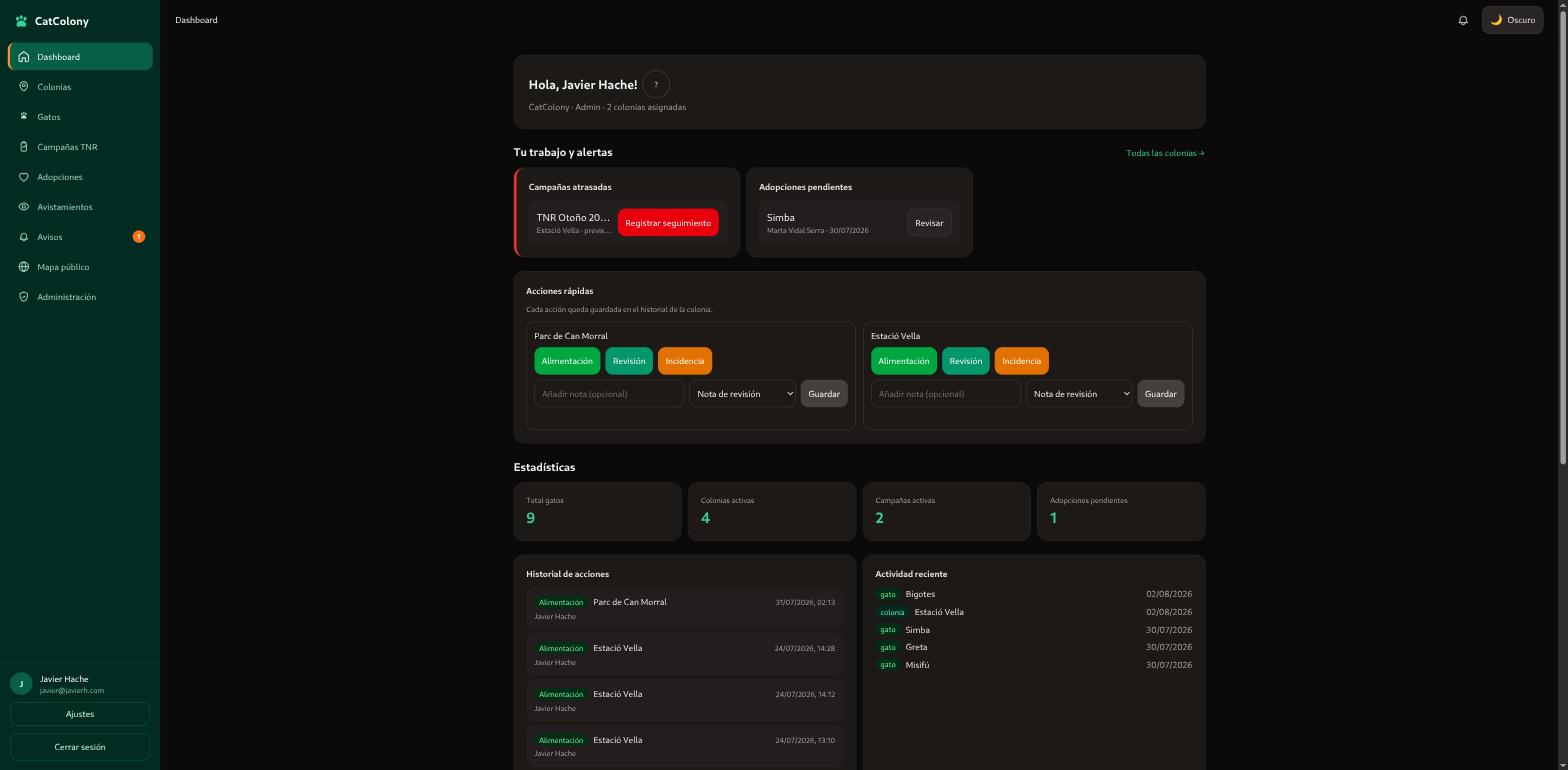Open Campañas TNR in the sidebar
Image resolution: width=1568 pixels, height=770 pixels.
coord(80,147)
